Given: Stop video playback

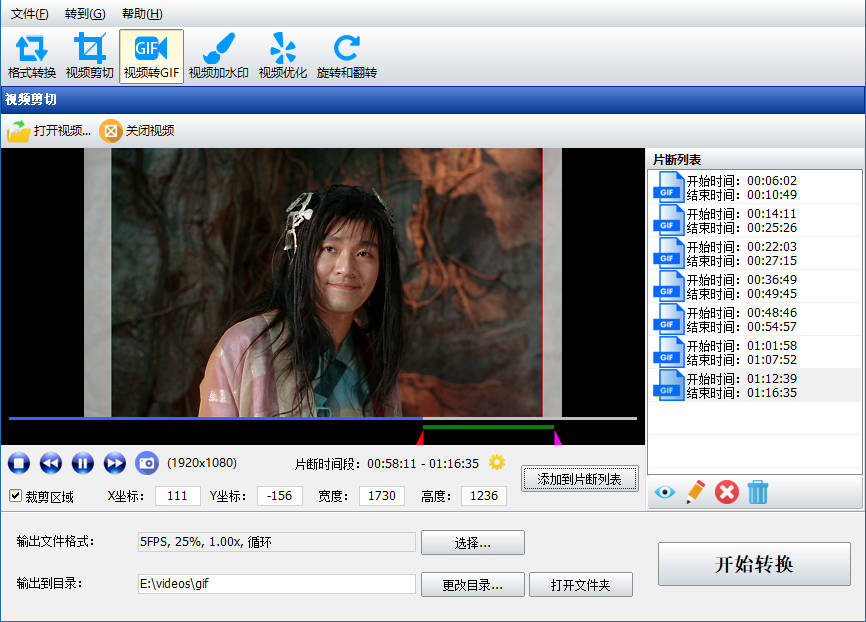Looking at the screenshot, I should pos(19,463).
